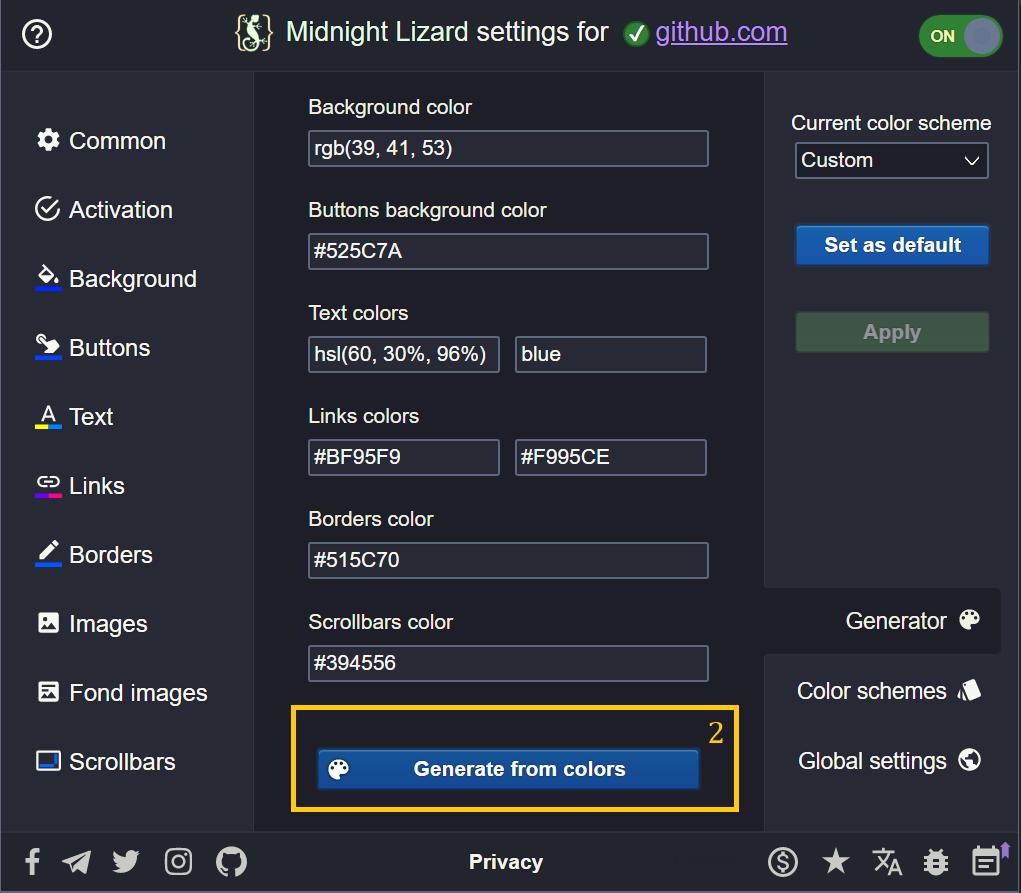Click the Activation checkmark circle icon

pyautogui.click(x=48, y=209)
